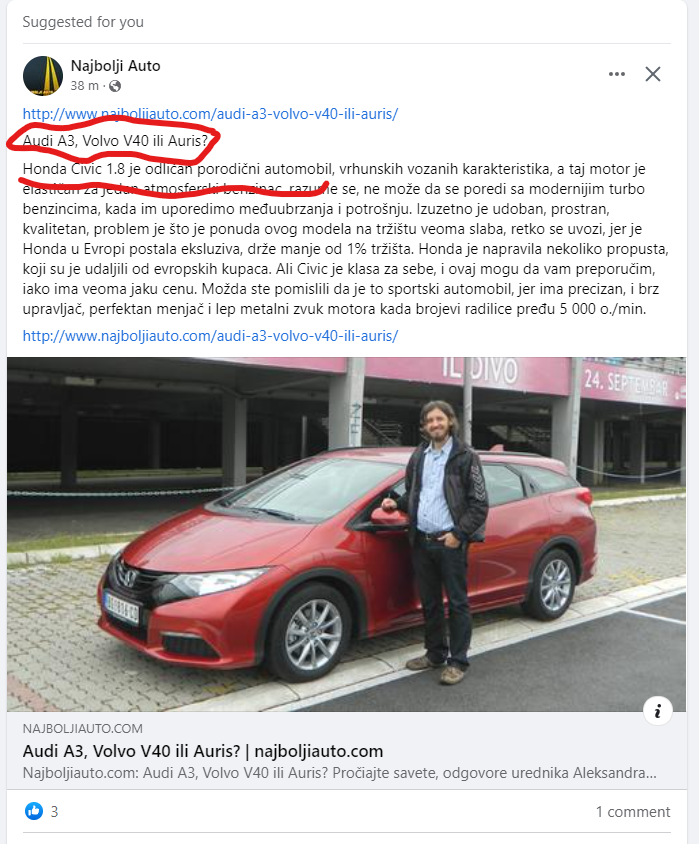Image resolution: width=699 pixels, height=844 pixels.
Task: Open the post timestamp 38 m
Action: click(x=84, y=86)
